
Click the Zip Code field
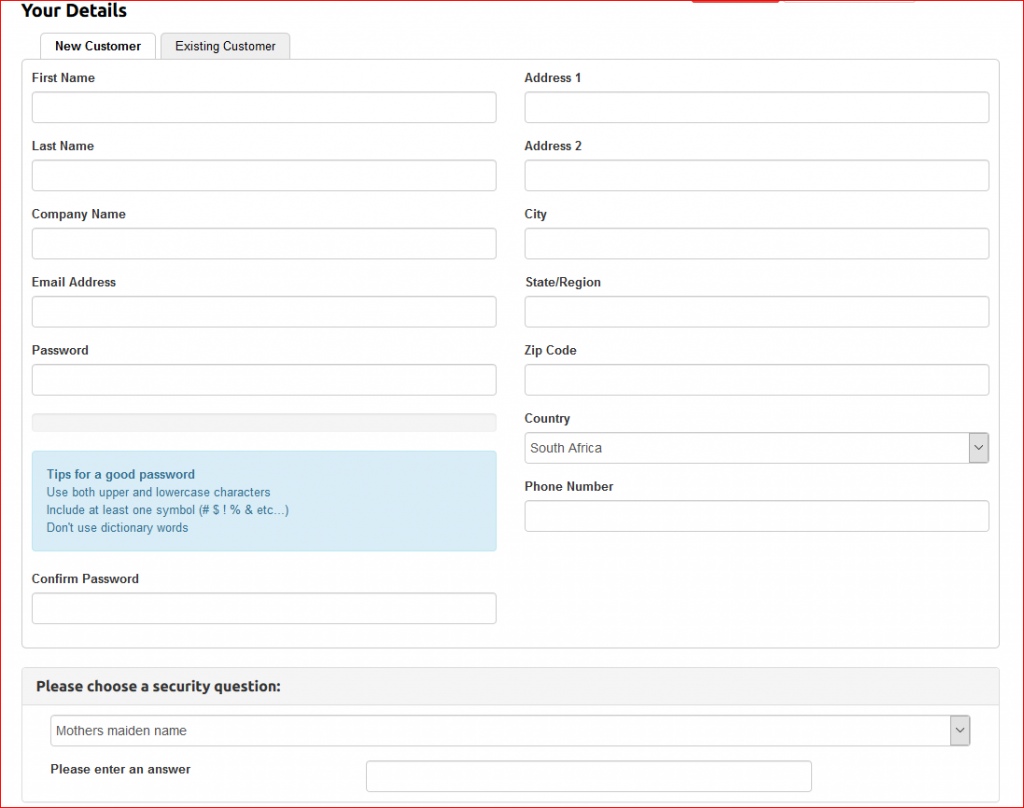[756, 380]
